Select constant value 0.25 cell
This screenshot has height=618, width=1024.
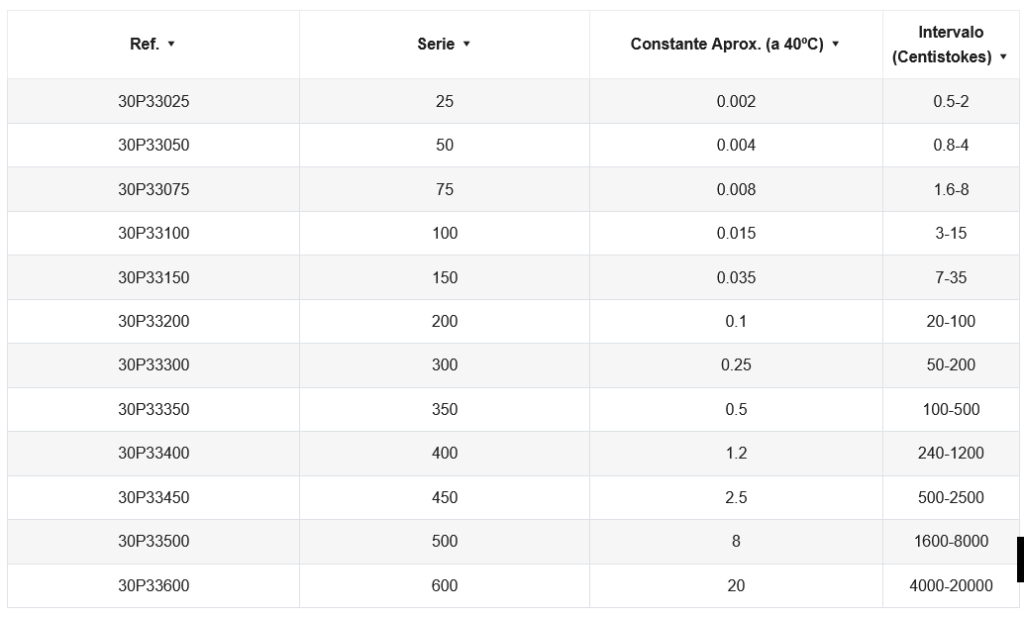[x=736, y=365]
